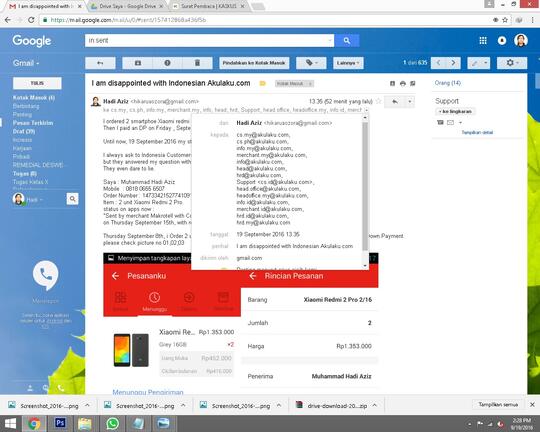Print all messages in conversation
This screenshot has width=540, height=432.
pos(403,83)
